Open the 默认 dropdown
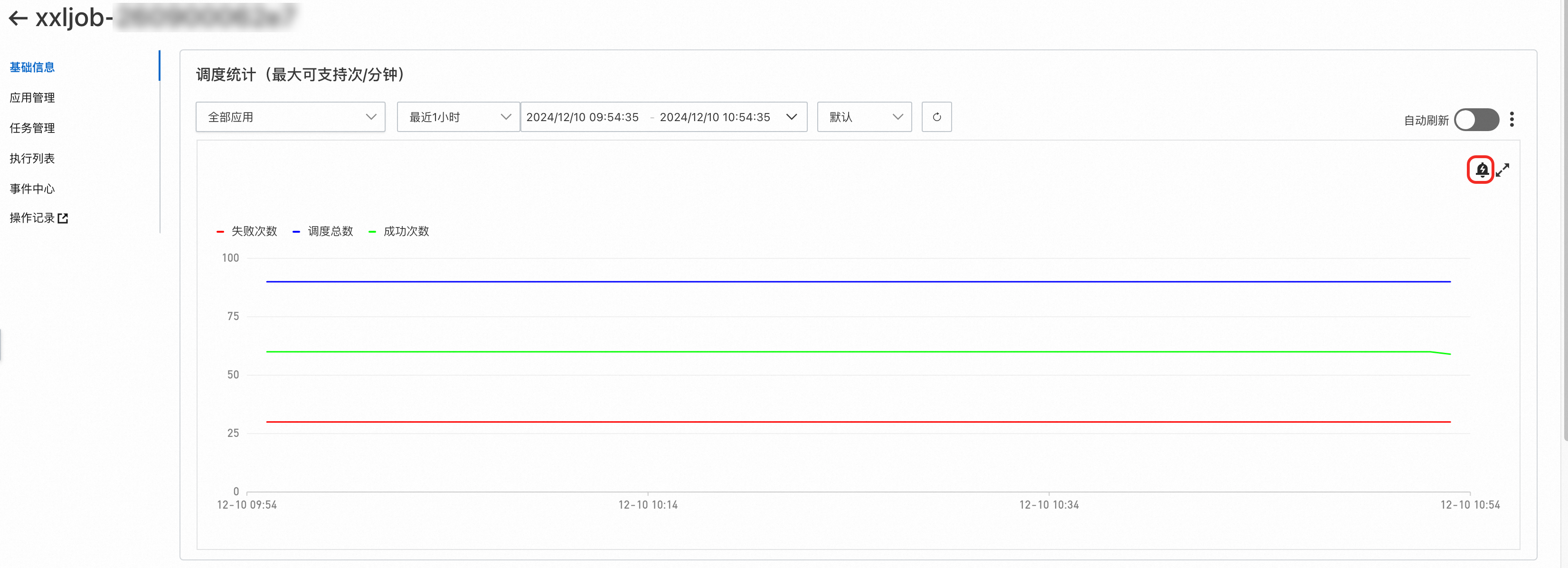 pos(864,117)
